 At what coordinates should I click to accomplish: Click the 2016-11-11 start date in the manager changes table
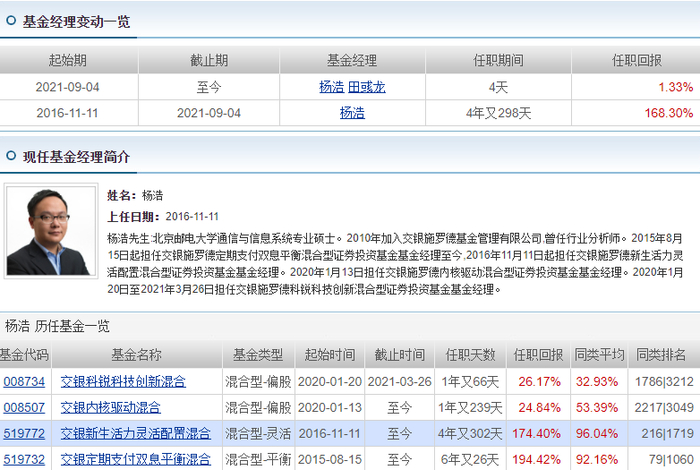pyautogui.click(x=67, y=113)
